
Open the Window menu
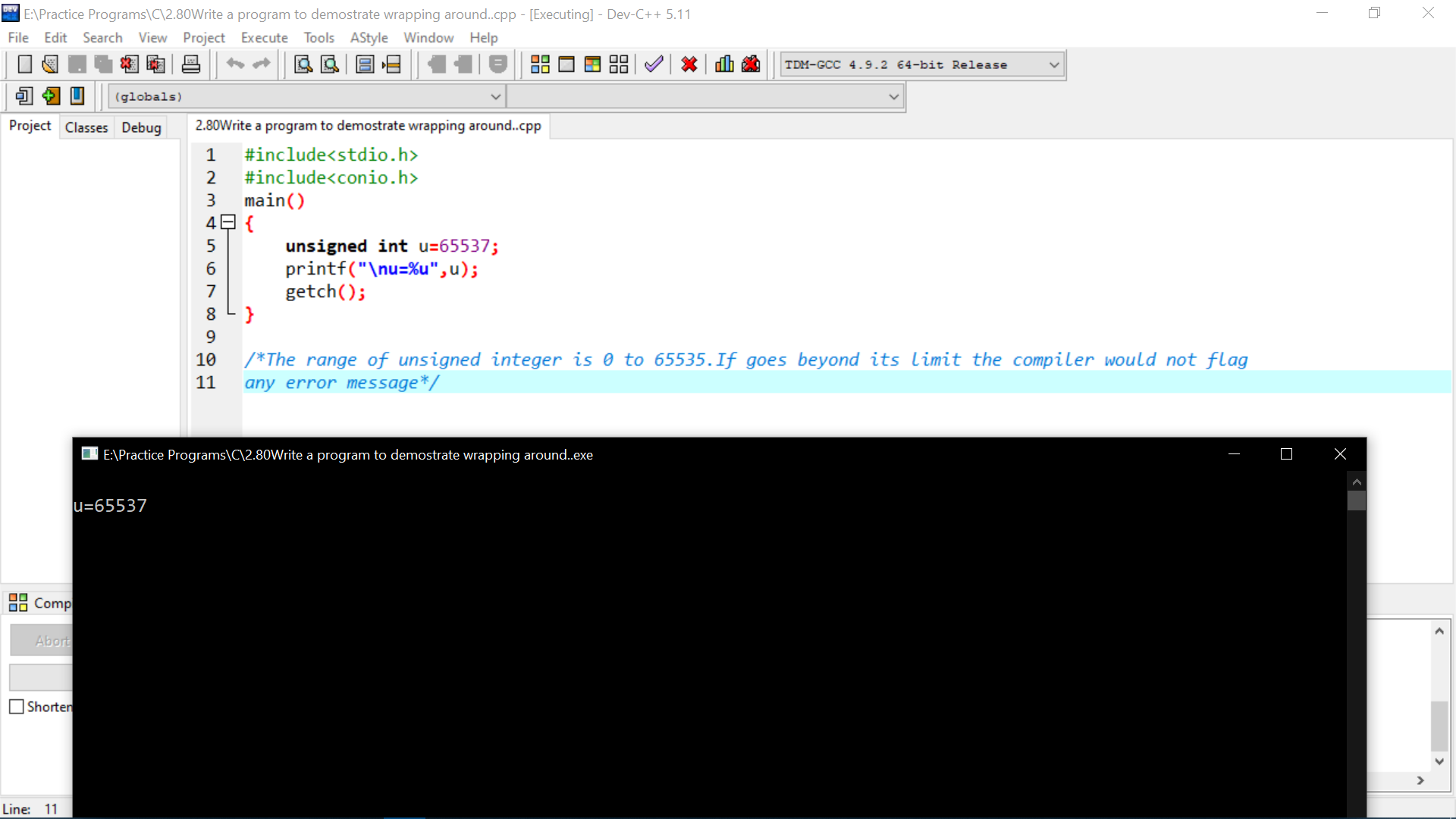pos(428,38)
